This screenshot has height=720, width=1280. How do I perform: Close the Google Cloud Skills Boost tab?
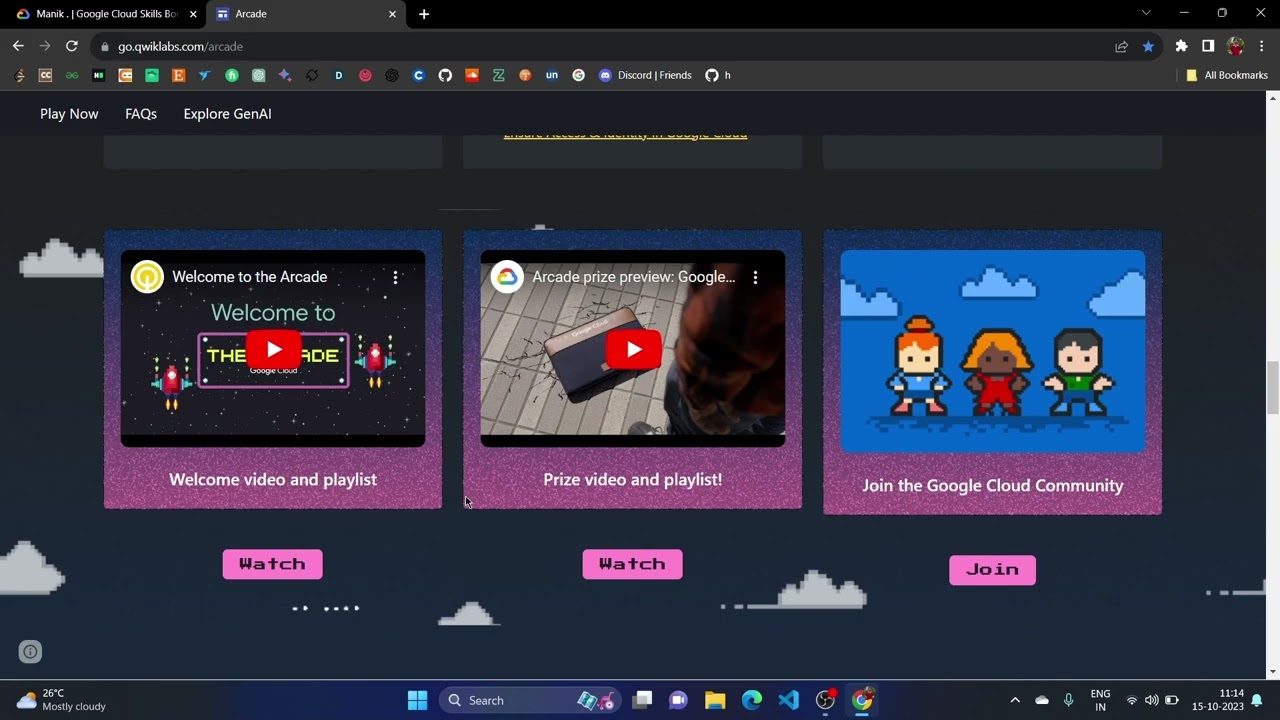tap(193, 14)
